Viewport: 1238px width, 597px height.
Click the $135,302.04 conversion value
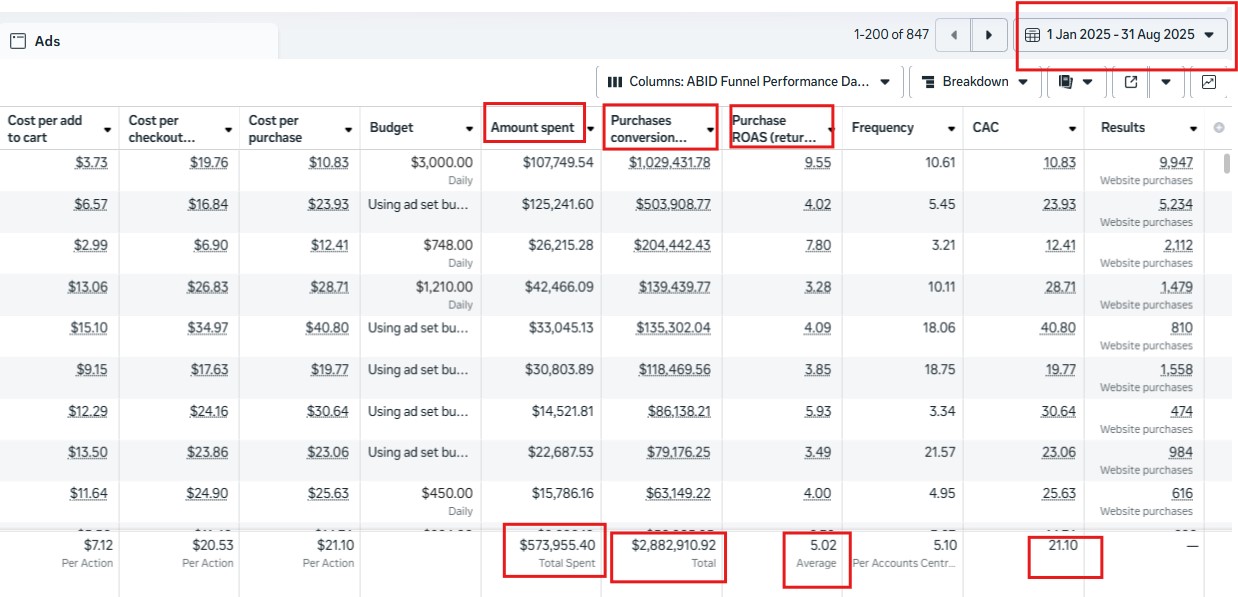[x=674, y=328]
